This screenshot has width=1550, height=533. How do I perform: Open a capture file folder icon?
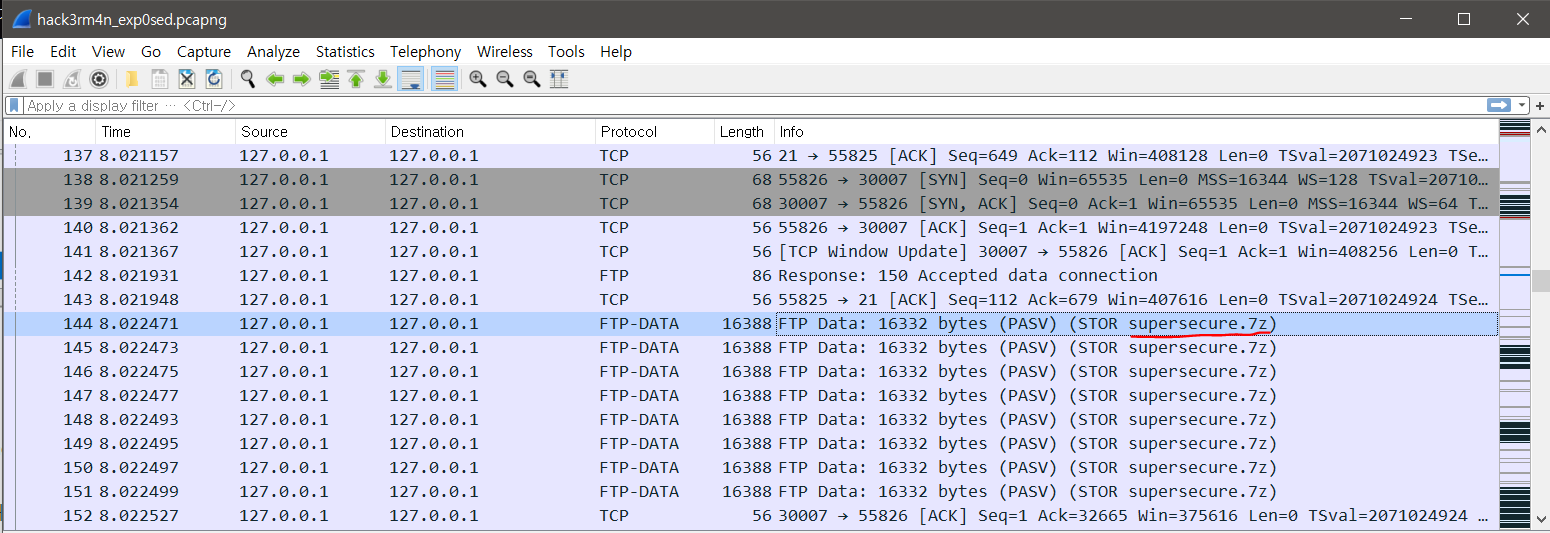pos(132,79)
